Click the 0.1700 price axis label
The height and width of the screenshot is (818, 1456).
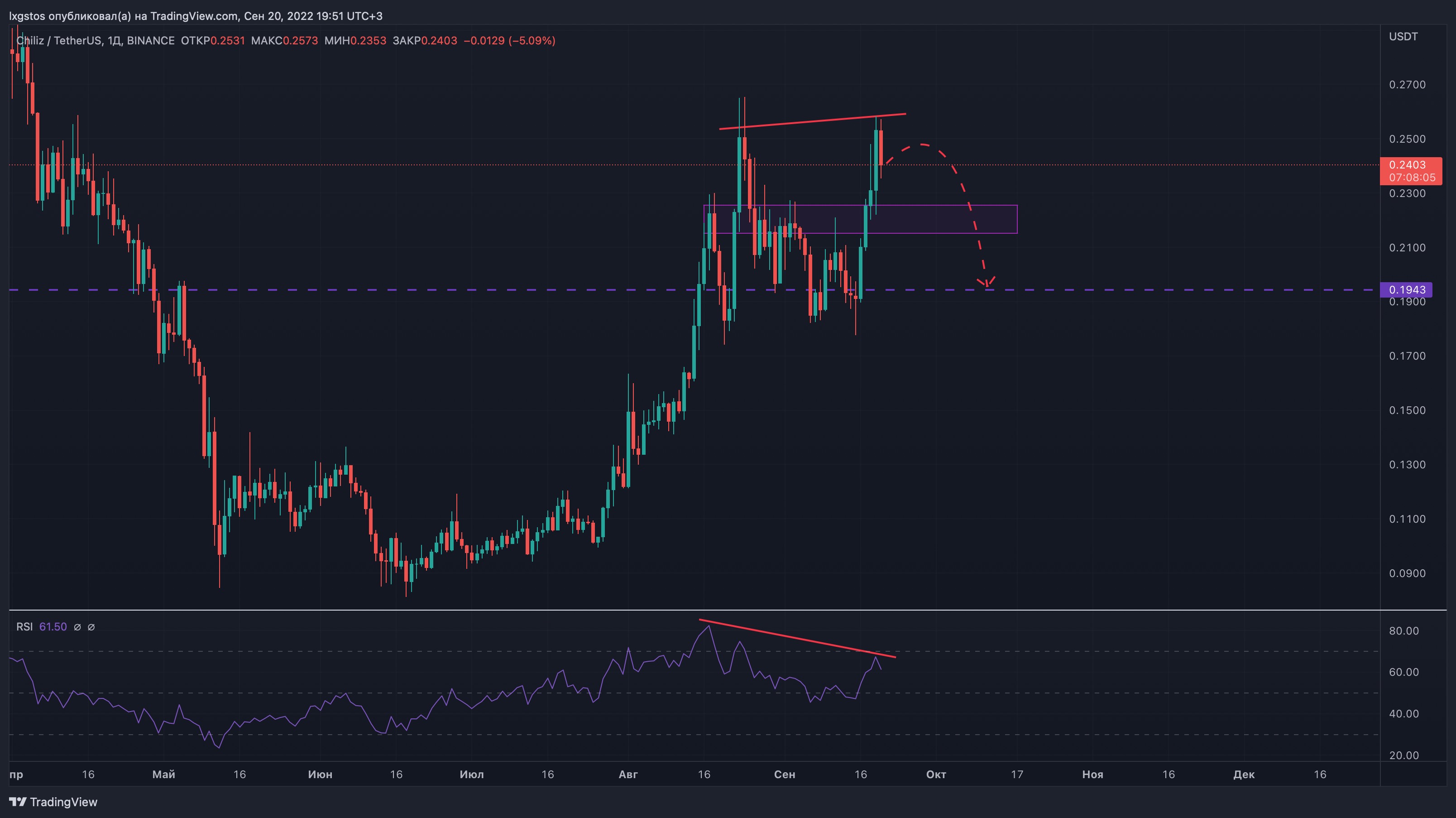click(x=1407, y=356)
